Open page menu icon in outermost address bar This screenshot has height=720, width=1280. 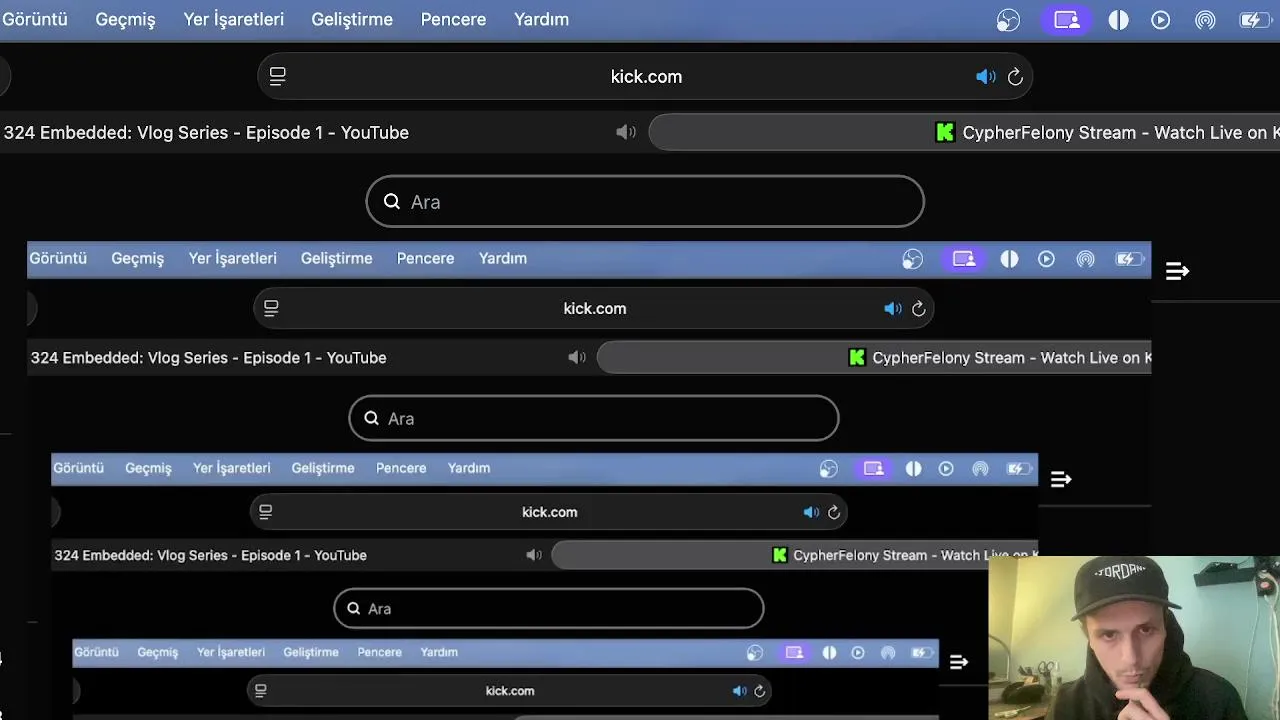coord(278,77)
